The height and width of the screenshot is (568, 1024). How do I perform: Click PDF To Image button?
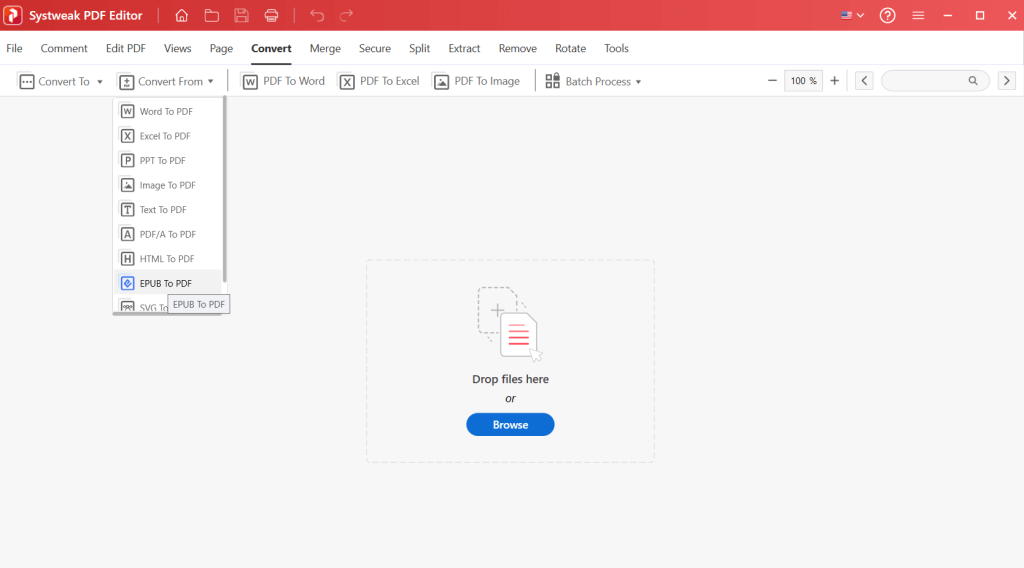coord(477,82)
